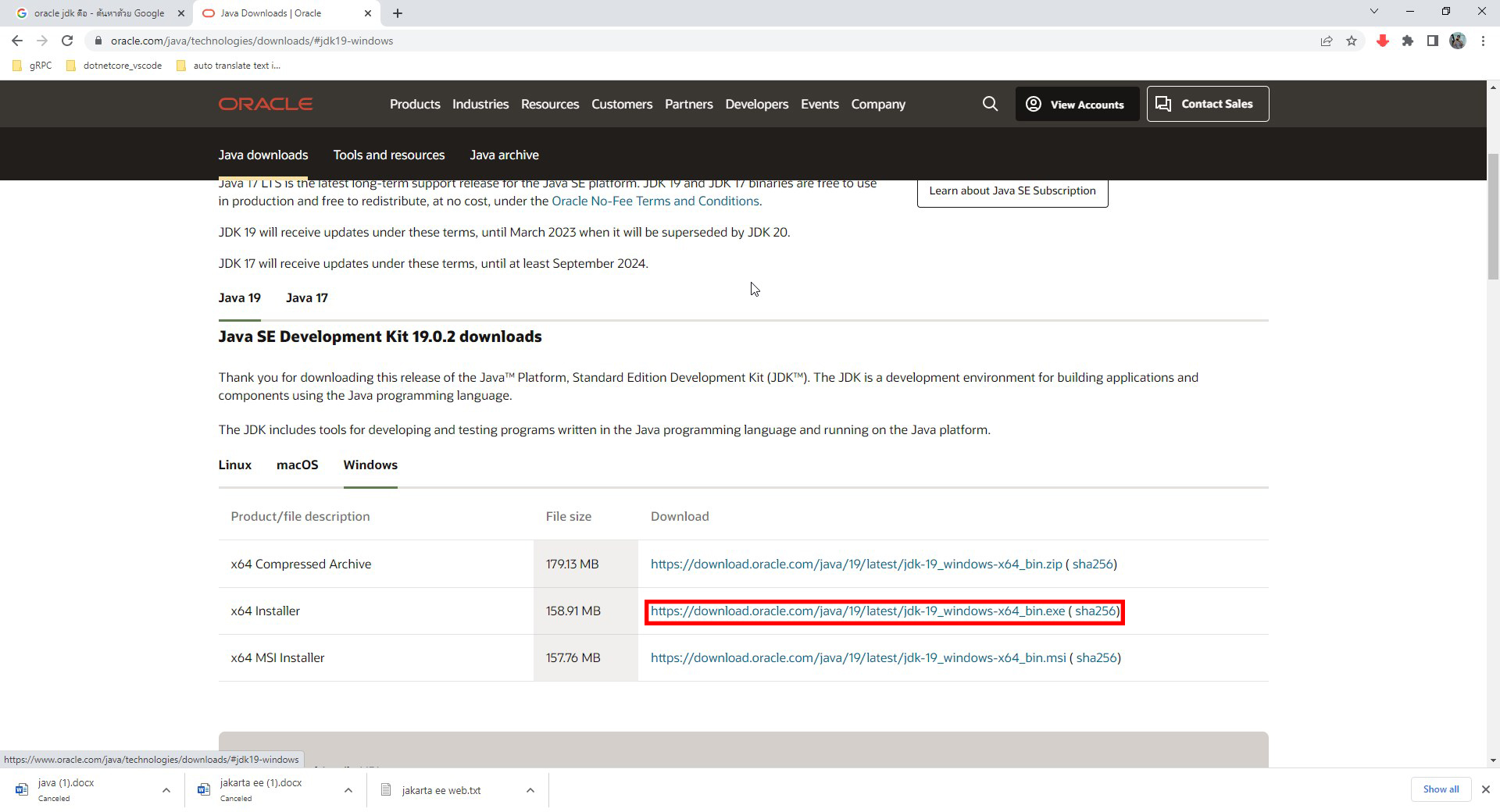The image size is (1500, 812).
Task: Expand options for jakarta ee web.txt download
Action: point(530,790)
